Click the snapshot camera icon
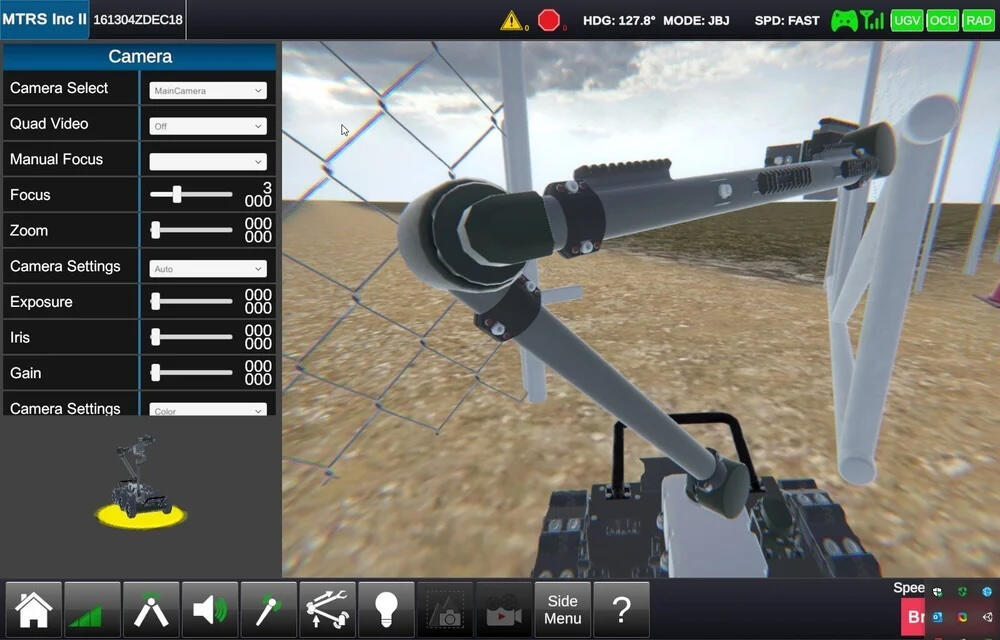This screenshot has width=1000, height=640. coord(445,609)
